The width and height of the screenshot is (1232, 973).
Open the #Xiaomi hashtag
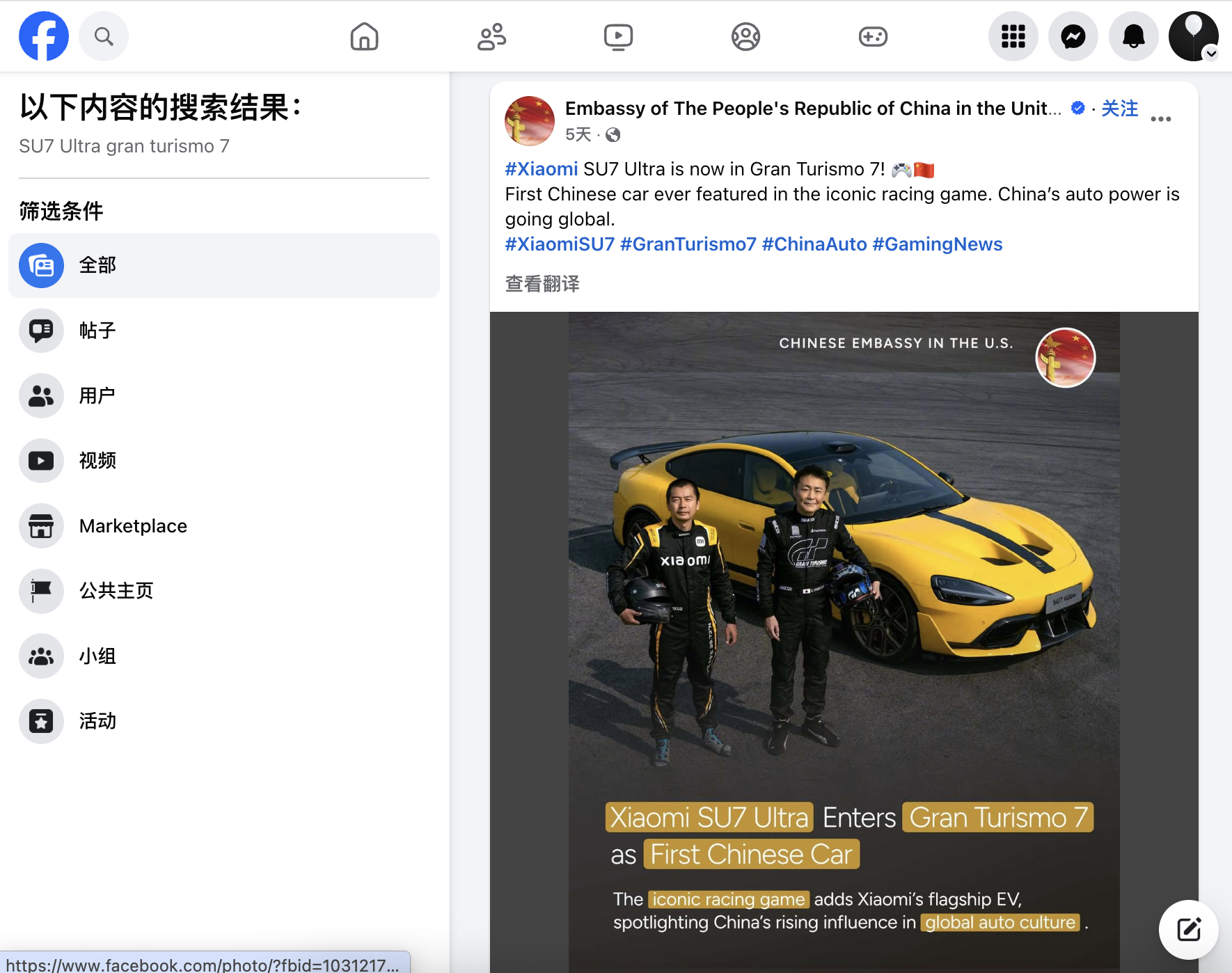click(x=542, y=169)
